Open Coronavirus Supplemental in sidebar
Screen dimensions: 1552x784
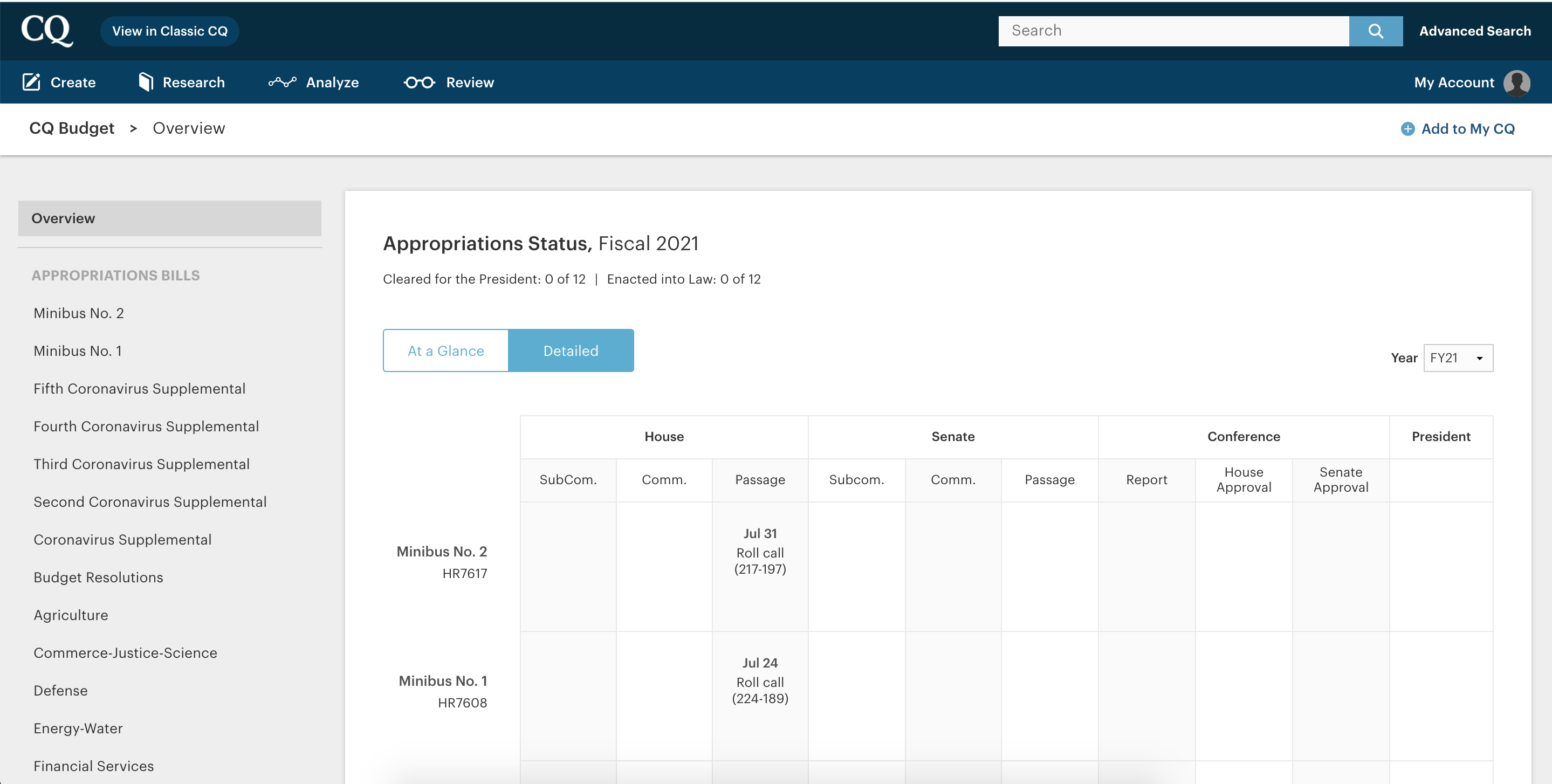(122, 540)
